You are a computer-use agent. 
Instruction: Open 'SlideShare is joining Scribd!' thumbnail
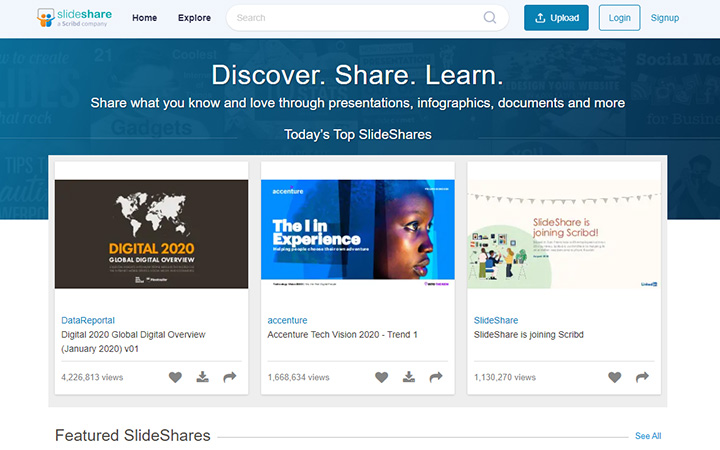[x=564, y=234]
